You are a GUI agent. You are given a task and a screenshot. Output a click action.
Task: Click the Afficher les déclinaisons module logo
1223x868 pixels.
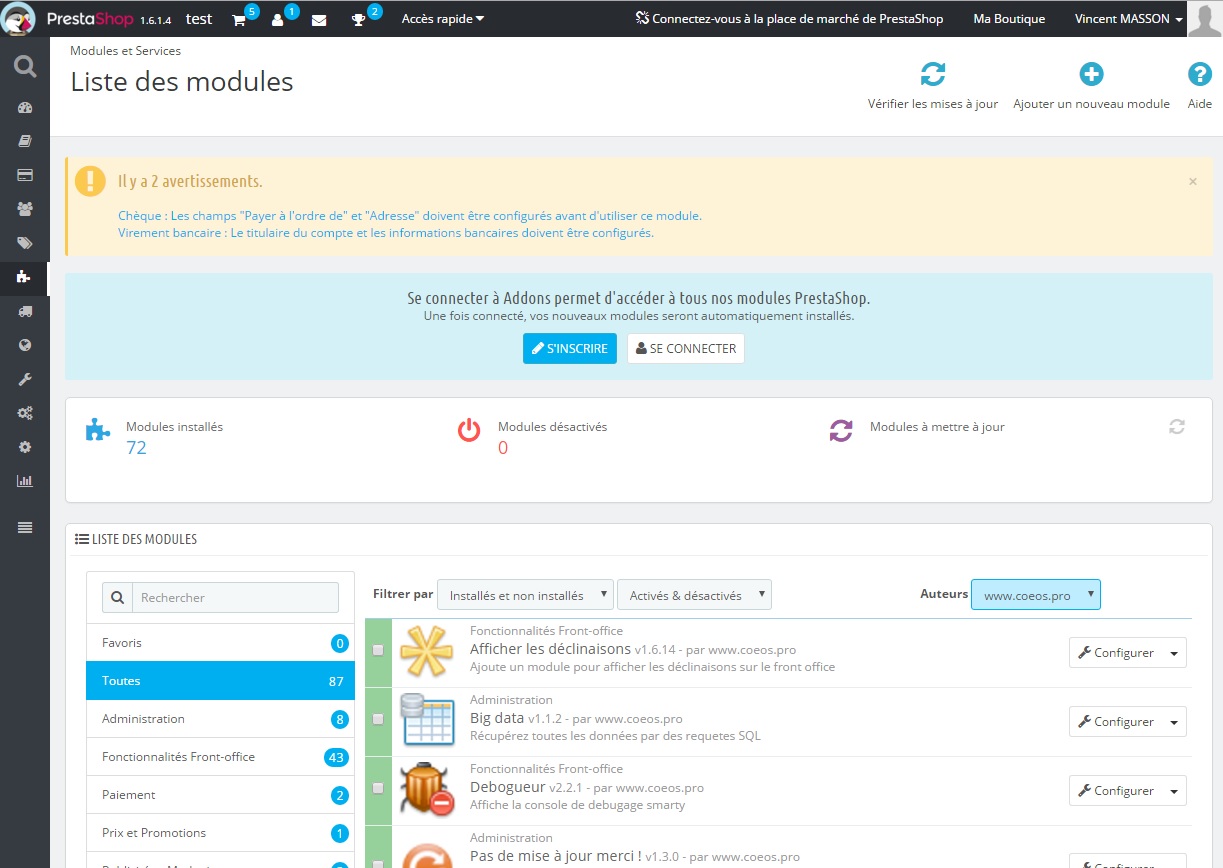[x=427, y=652]
